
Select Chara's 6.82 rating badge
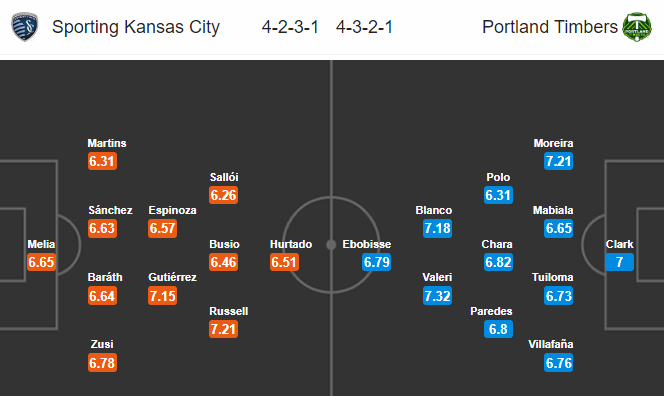coord(498,262)
